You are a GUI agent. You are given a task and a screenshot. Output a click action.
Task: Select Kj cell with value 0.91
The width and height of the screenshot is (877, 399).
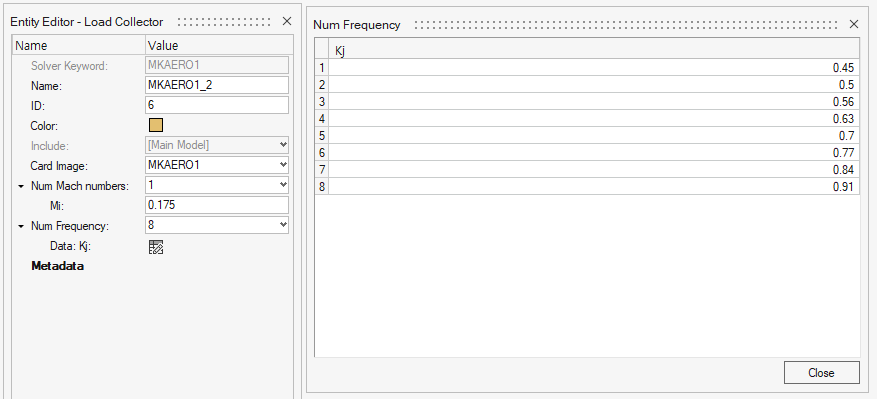[594, 186]
